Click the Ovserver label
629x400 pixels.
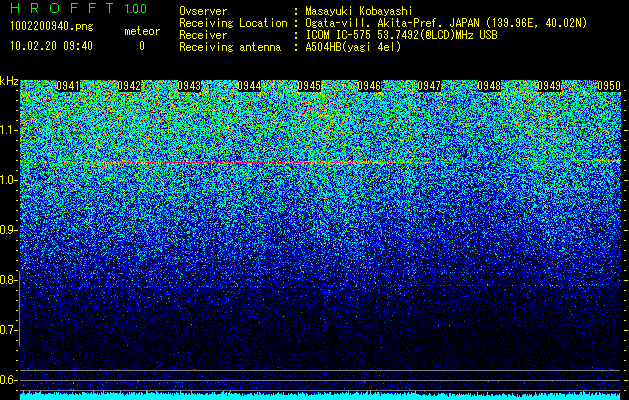[203, 11]
